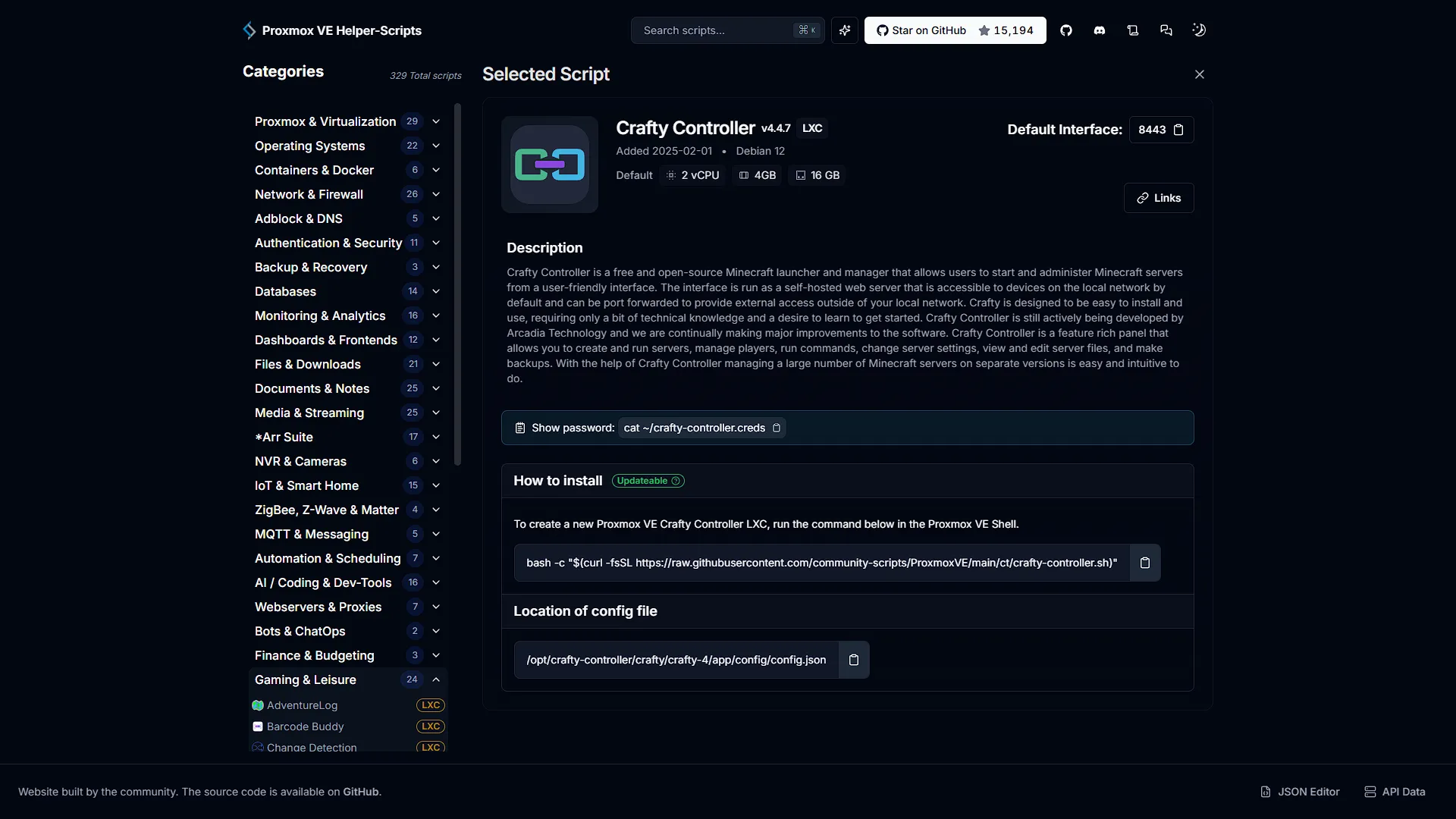Expand the Databases category
The width and height of the screenshot is (1456, 819).
348,291
